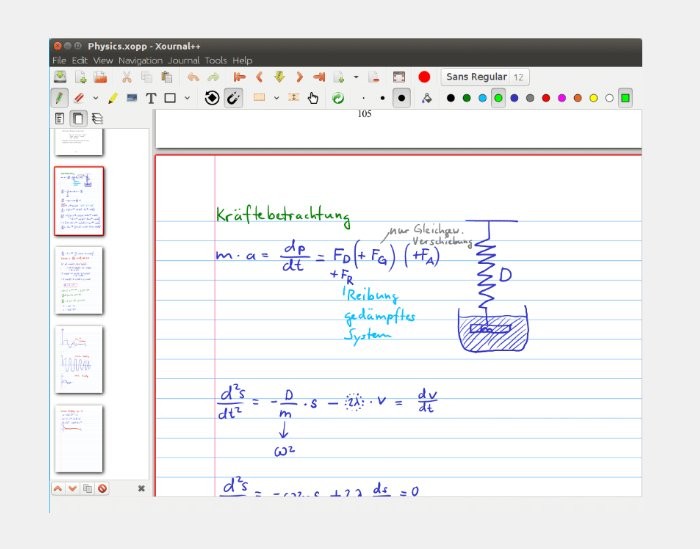The height and width of the screenshot is (549, 700).
Task: Expand the Eraser options dropdown
Action: pyautogui.click(x=95, y=98)
